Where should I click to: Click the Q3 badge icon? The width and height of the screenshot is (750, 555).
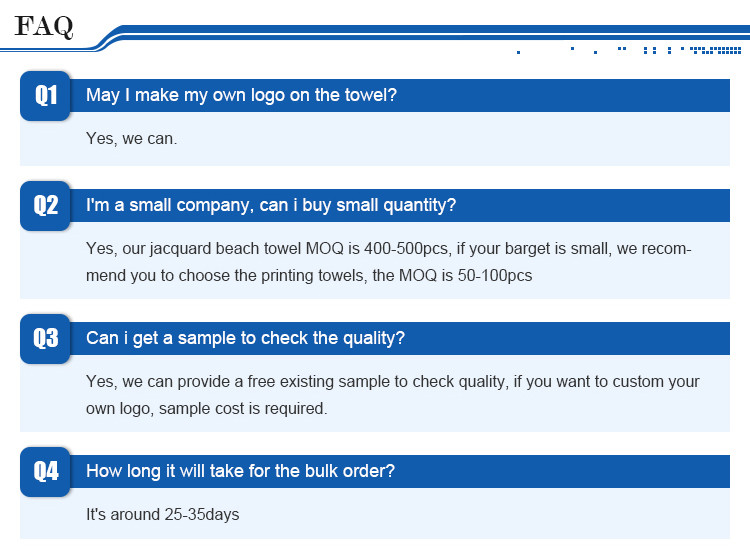tap(45, 339)
